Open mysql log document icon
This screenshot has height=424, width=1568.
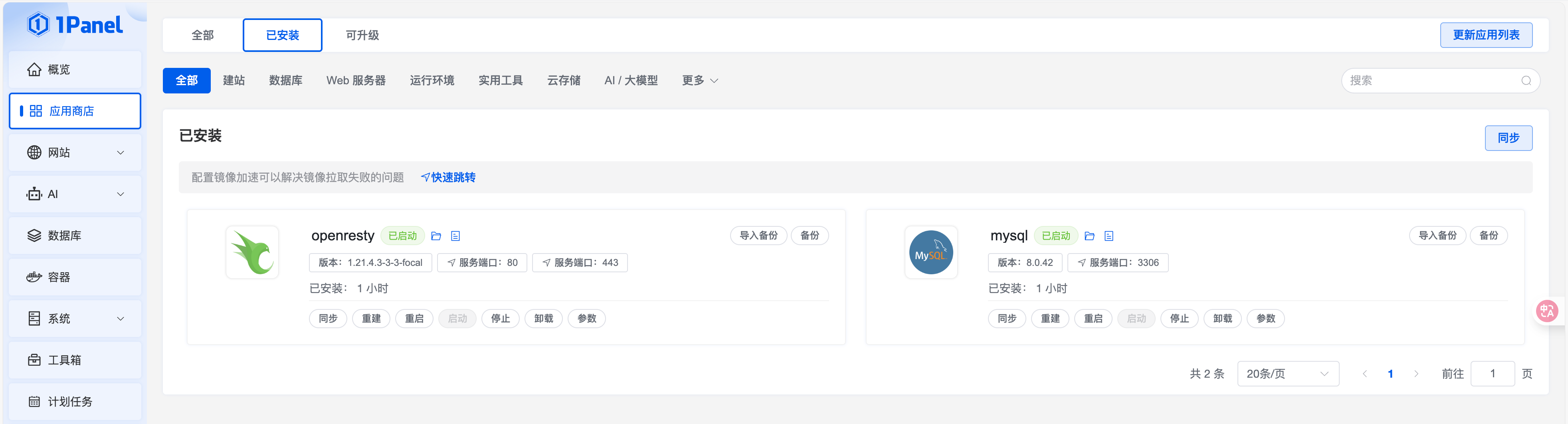click(x=1109, y=236)
